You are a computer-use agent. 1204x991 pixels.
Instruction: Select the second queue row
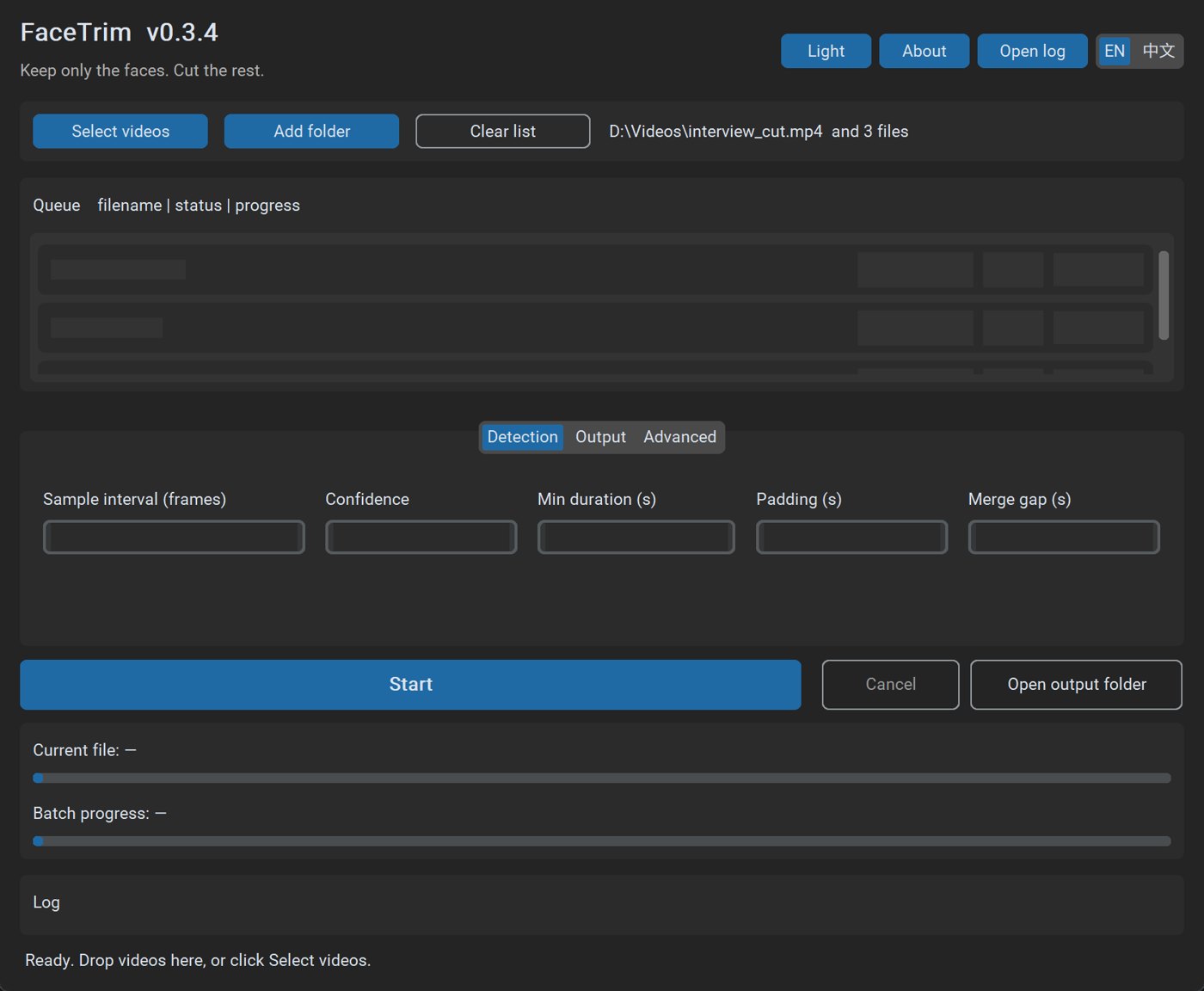click(595, 328)
